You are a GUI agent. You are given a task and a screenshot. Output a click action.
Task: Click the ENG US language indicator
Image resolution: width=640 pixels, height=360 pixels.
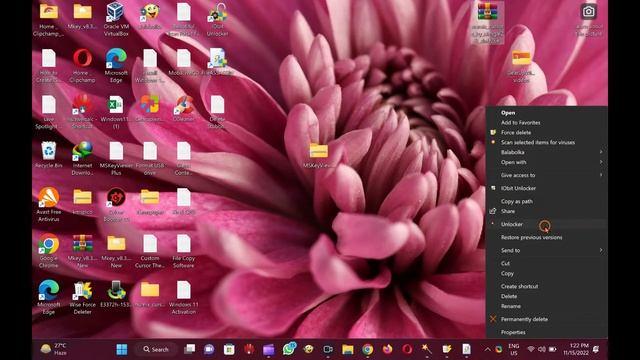(514, 349)
